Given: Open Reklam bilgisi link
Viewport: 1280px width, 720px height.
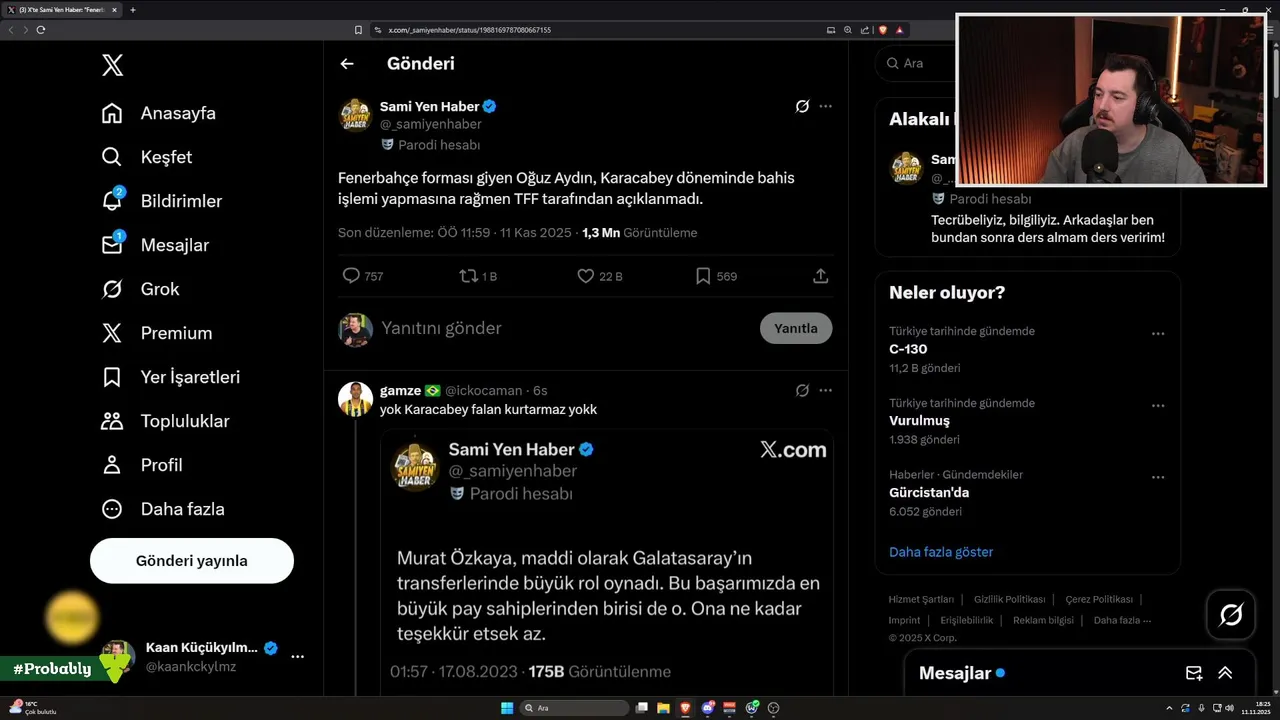Looking at the screenshot, I should coord(1043,620).
